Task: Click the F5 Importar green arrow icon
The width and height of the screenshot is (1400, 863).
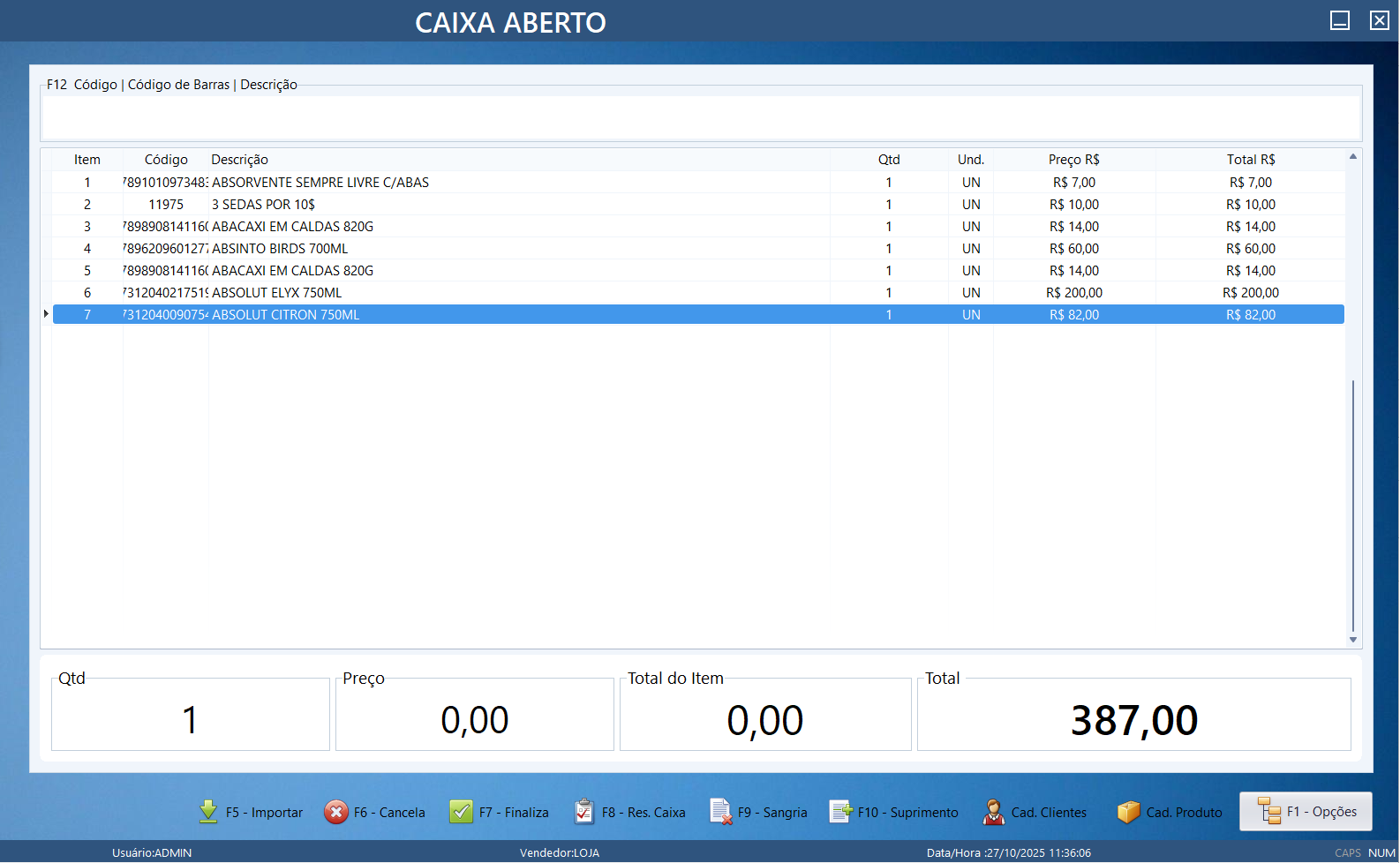Action: 208,812
